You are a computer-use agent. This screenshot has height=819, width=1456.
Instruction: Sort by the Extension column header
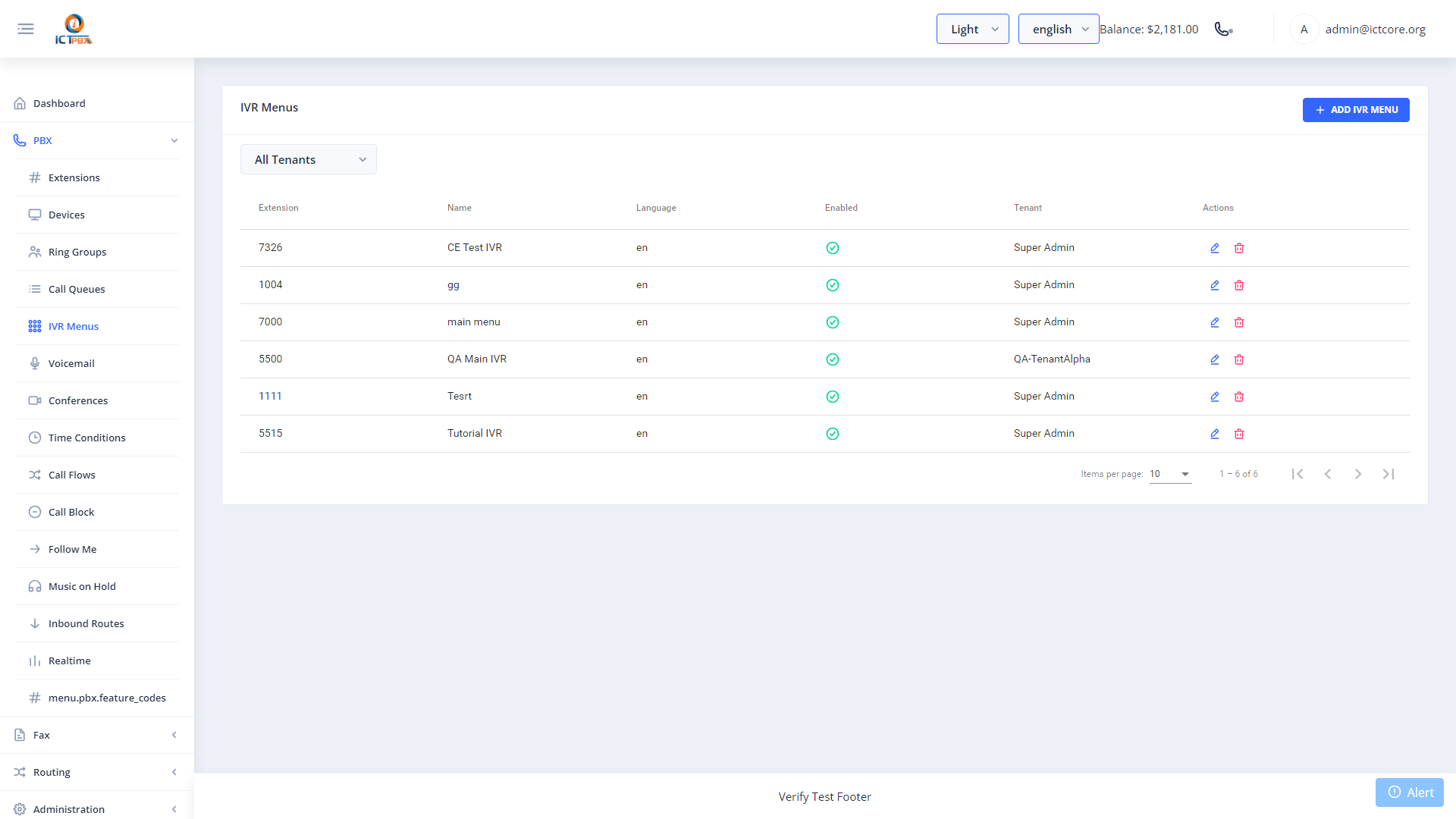coord(278,208)
